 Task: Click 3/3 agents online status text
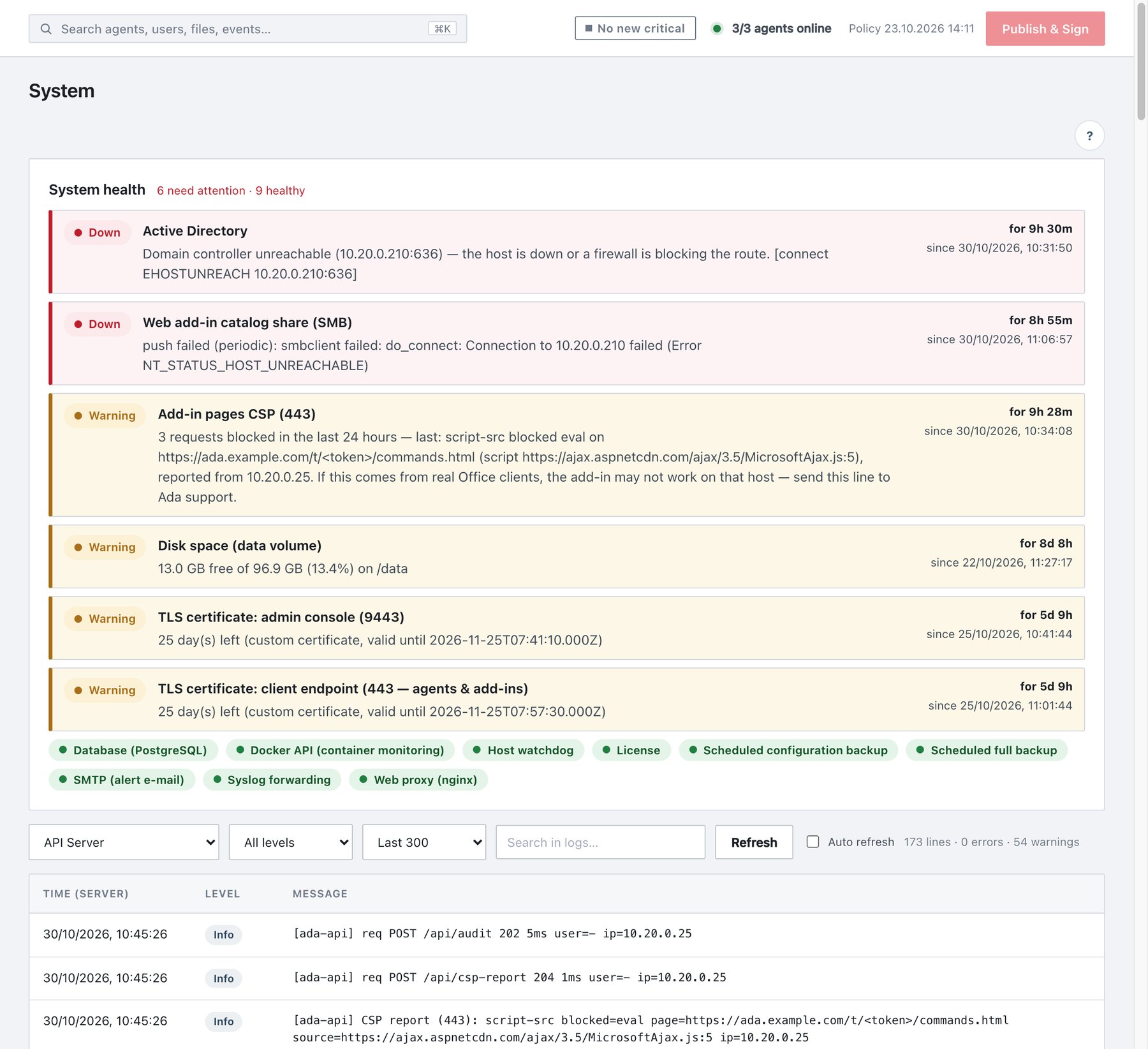click(x=781, y=29)
